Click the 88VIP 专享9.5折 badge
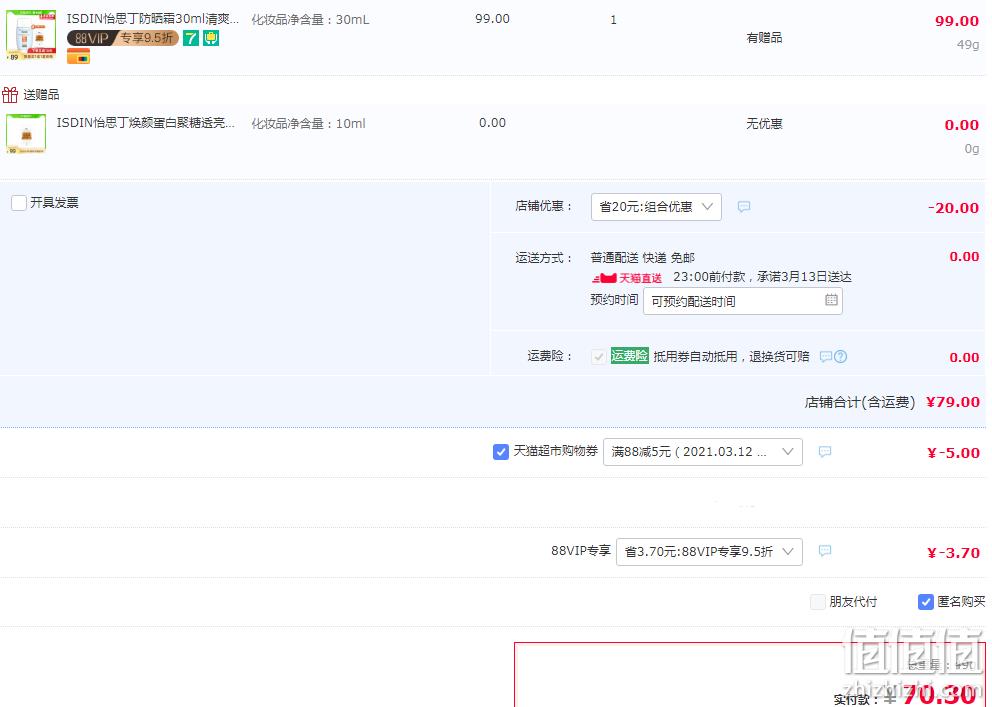This screenshot has width=992, height=707. (123, 39)
